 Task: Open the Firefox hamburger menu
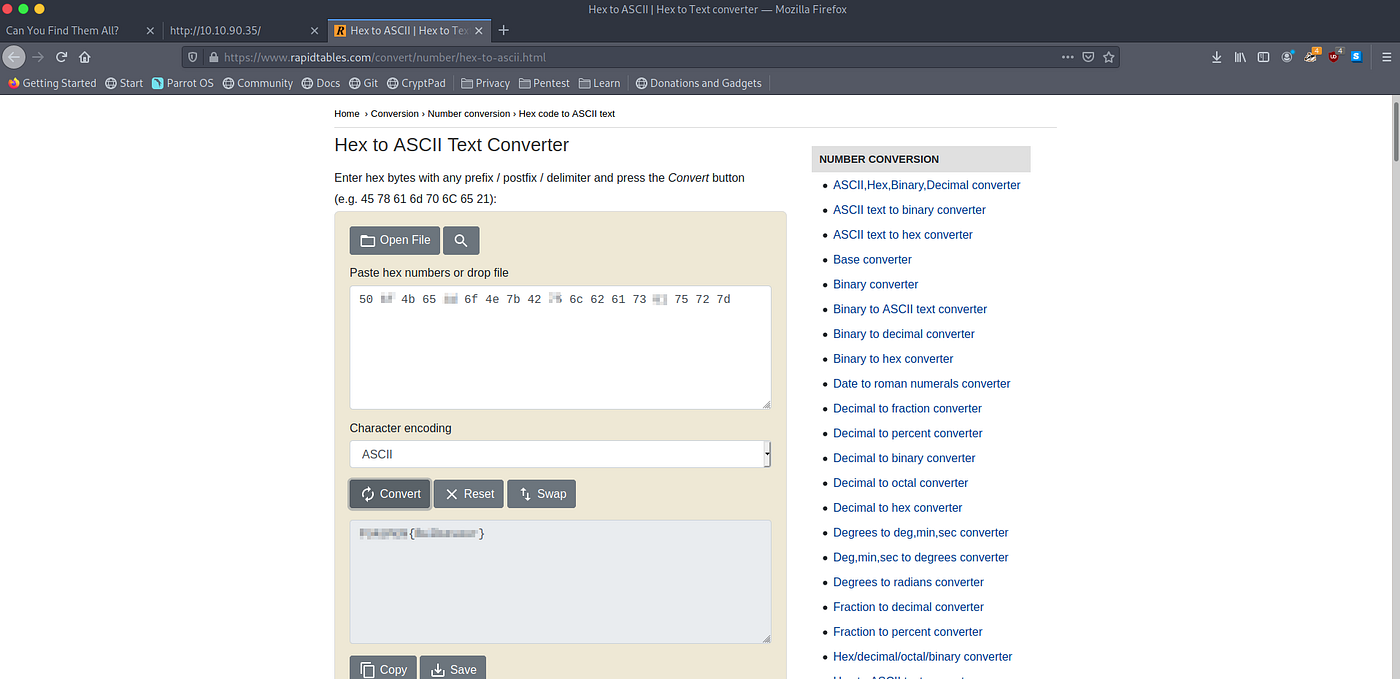tap(1386, 57)
